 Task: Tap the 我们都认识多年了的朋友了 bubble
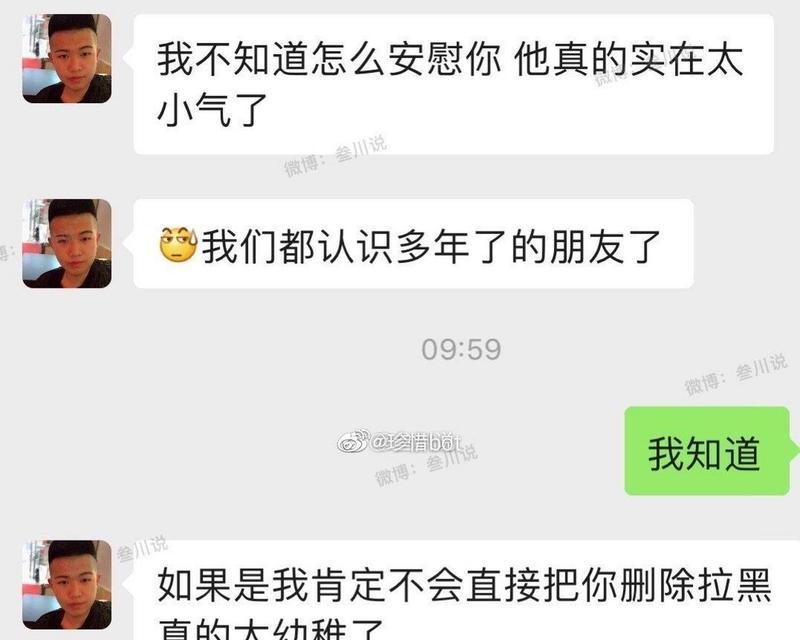tap(413, 243)
